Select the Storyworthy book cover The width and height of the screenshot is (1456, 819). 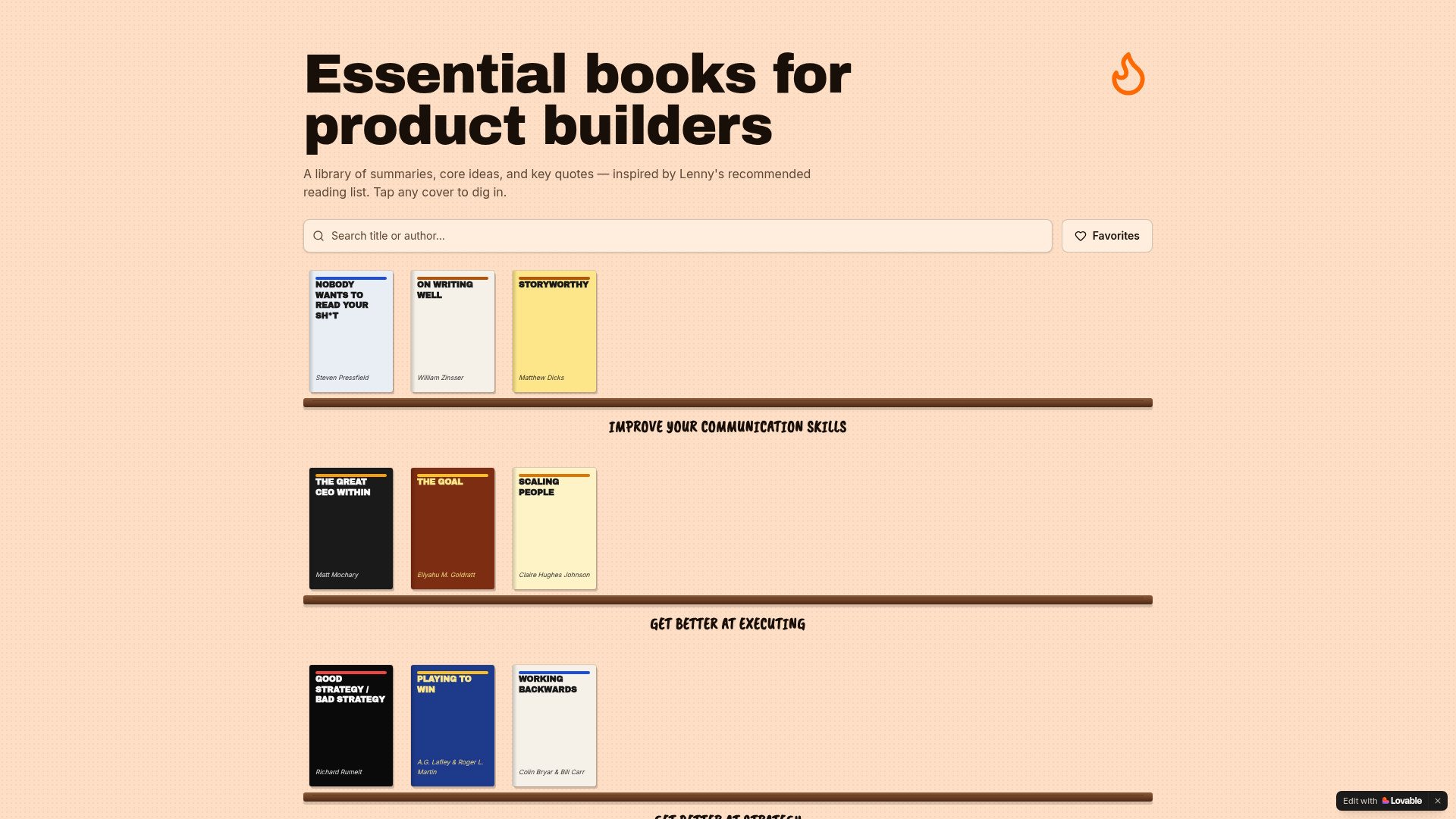click(554, 331)
